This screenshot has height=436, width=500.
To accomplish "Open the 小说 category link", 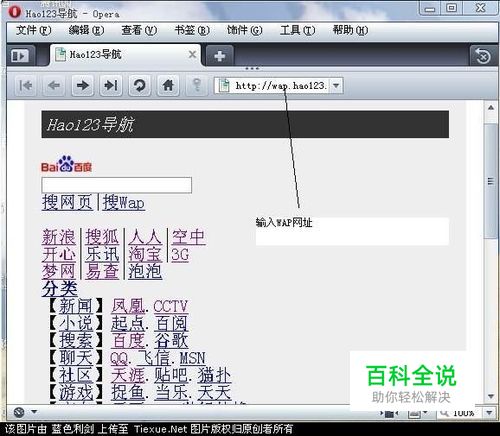I will coord(76,323).
